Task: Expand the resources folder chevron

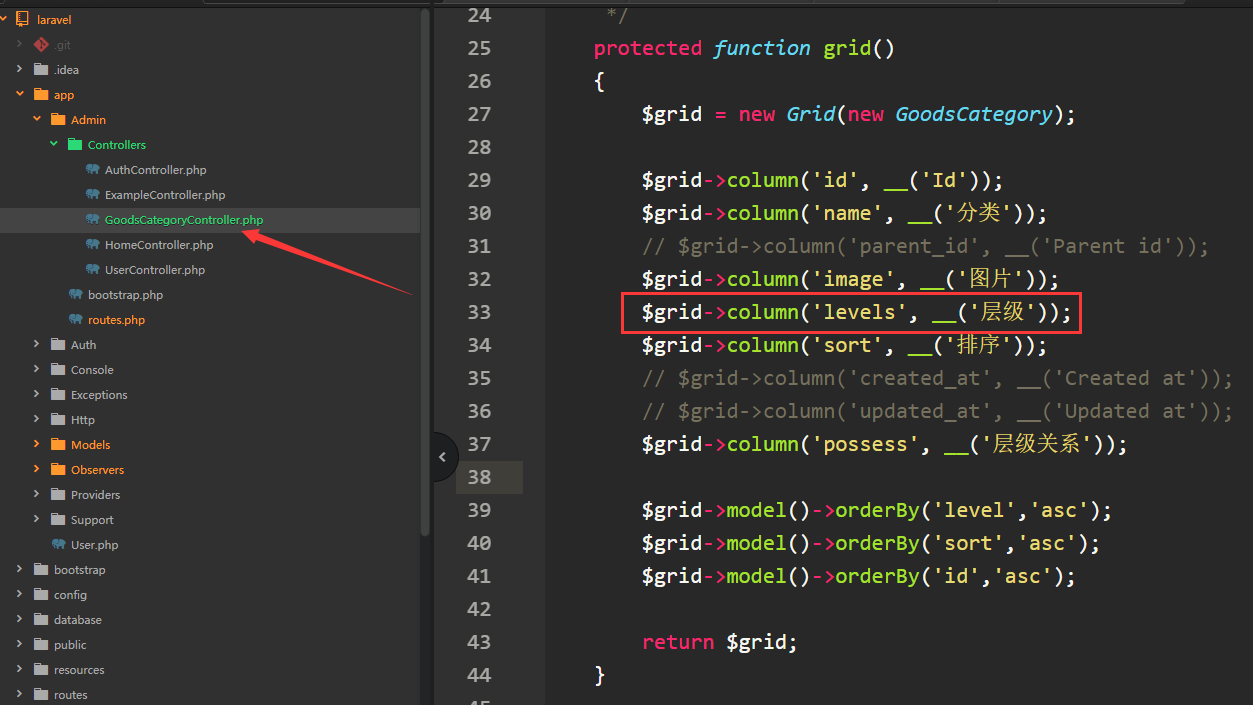Action: (20, 669)
